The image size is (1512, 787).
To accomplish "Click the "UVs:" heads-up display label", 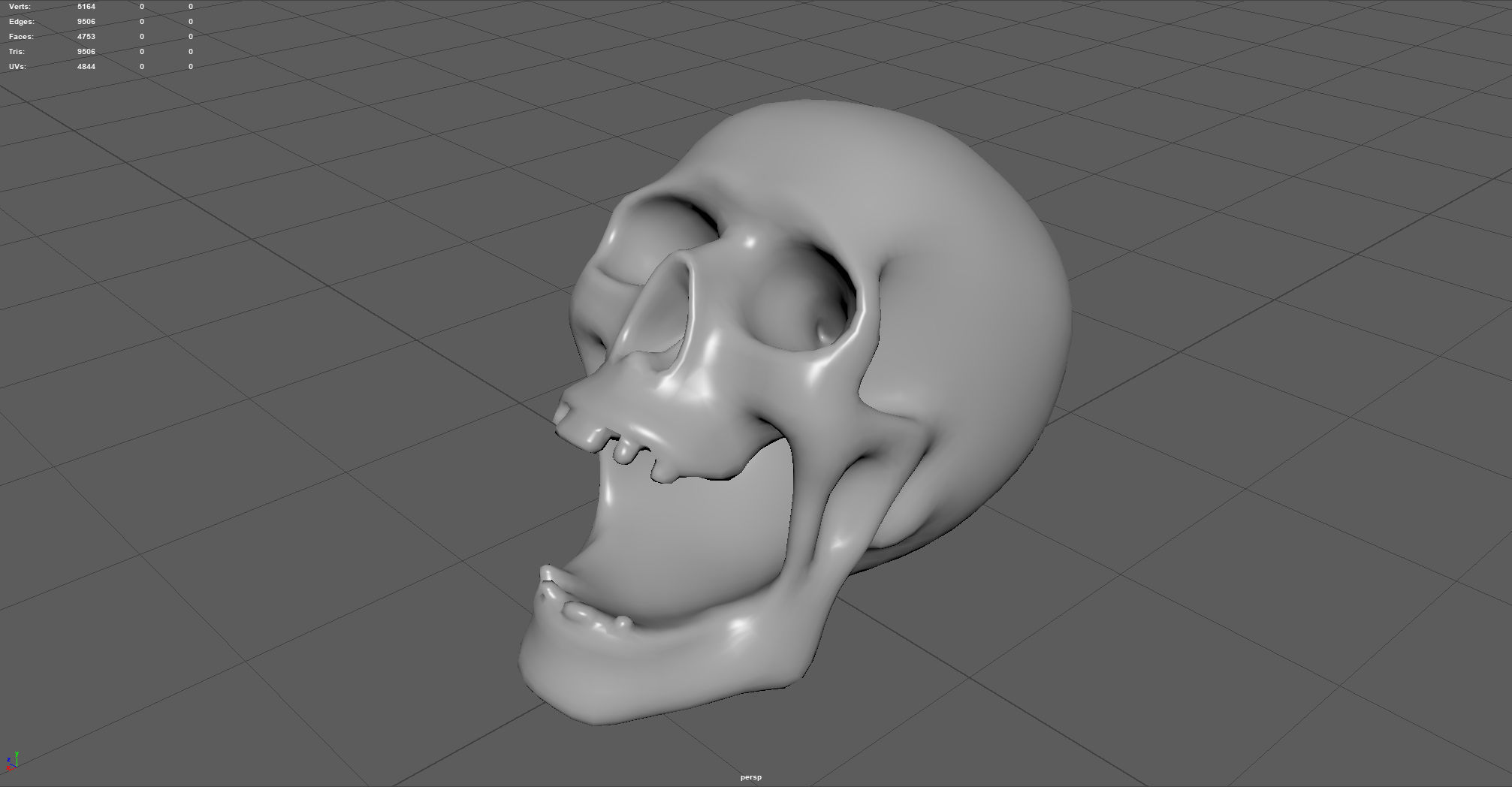I will coord(17,66).
